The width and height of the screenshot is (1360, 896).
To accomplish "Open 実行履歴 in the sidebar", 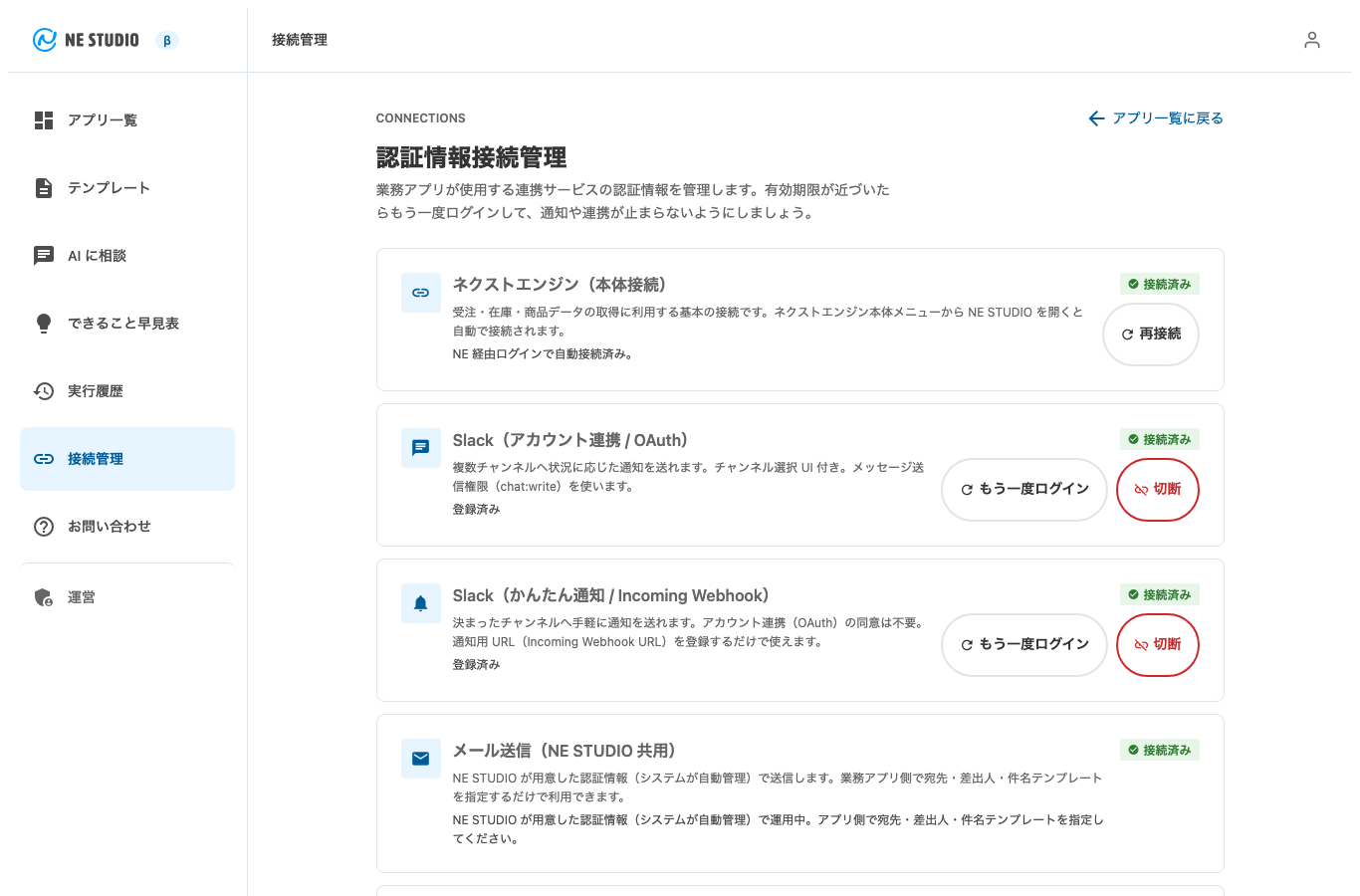I will [127, 391].
